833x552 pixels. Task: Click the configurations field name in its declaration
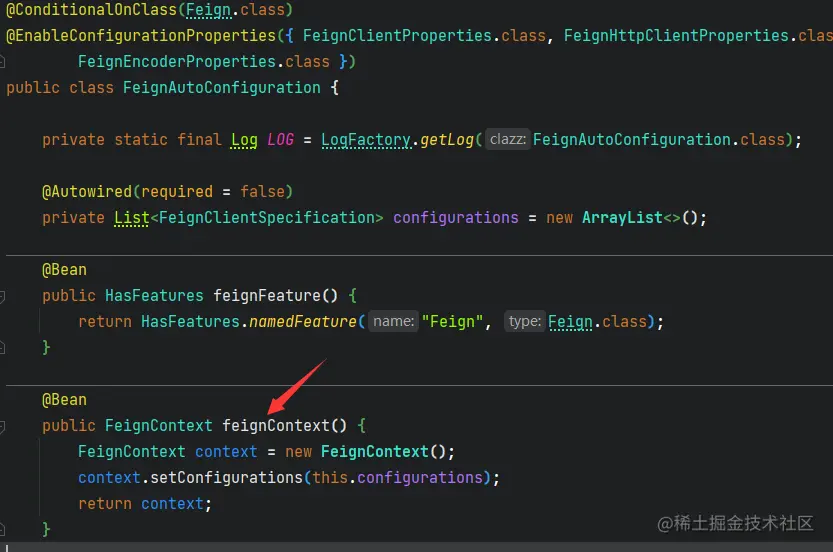[x=455, y=218]
